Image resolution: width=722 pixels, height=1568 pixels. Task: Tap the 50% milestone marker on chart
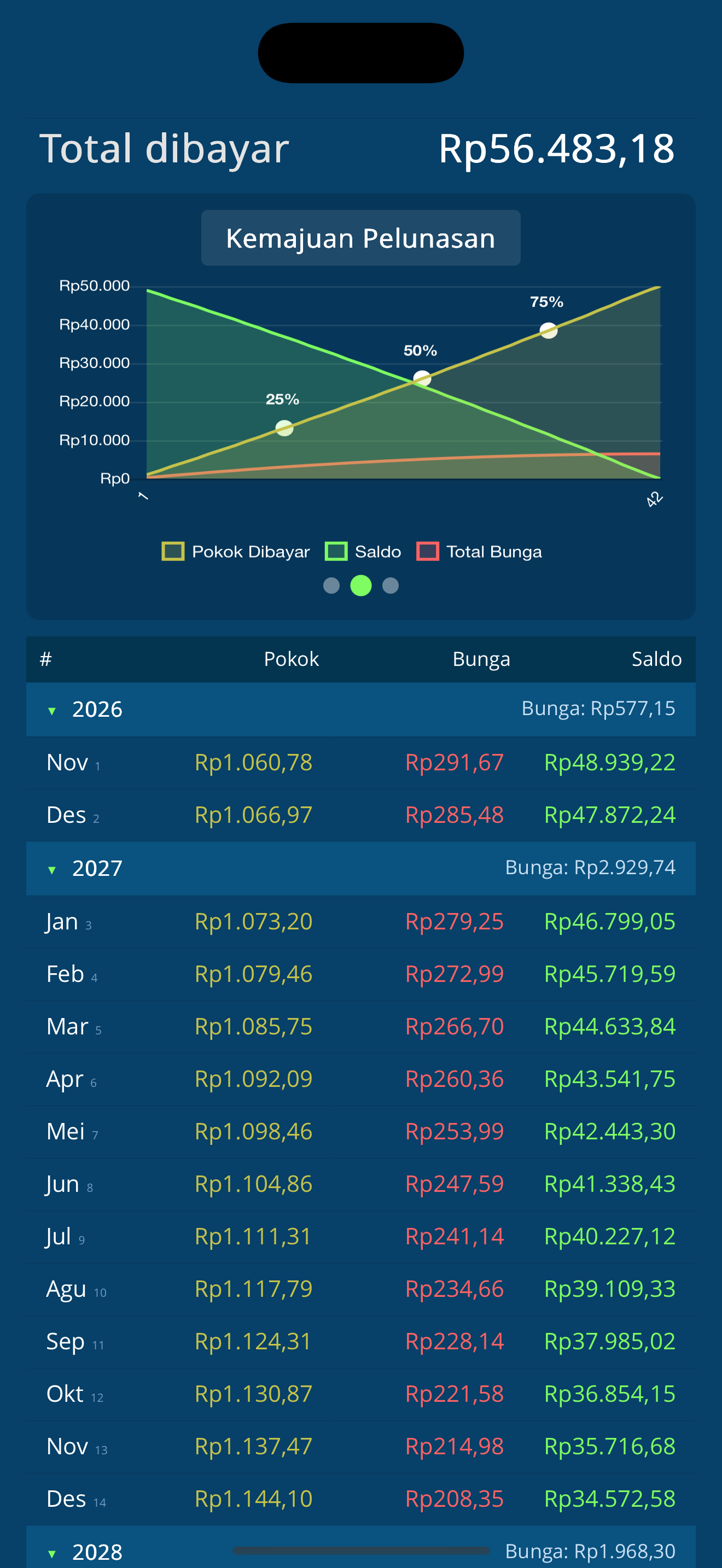tap(422, 379)
